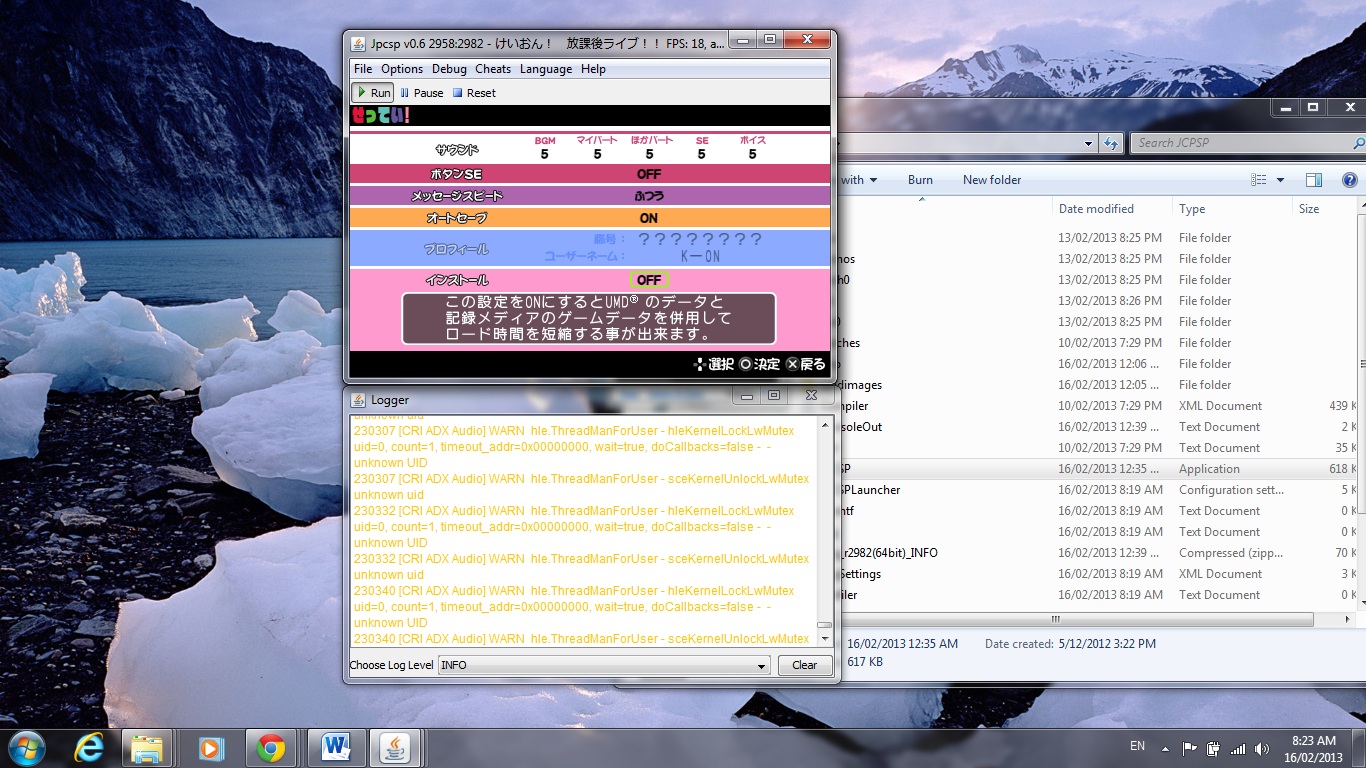Screen dimensions: 1366x768
Task: Switch to the Java app on taskbar
Action: pos(397,748)
